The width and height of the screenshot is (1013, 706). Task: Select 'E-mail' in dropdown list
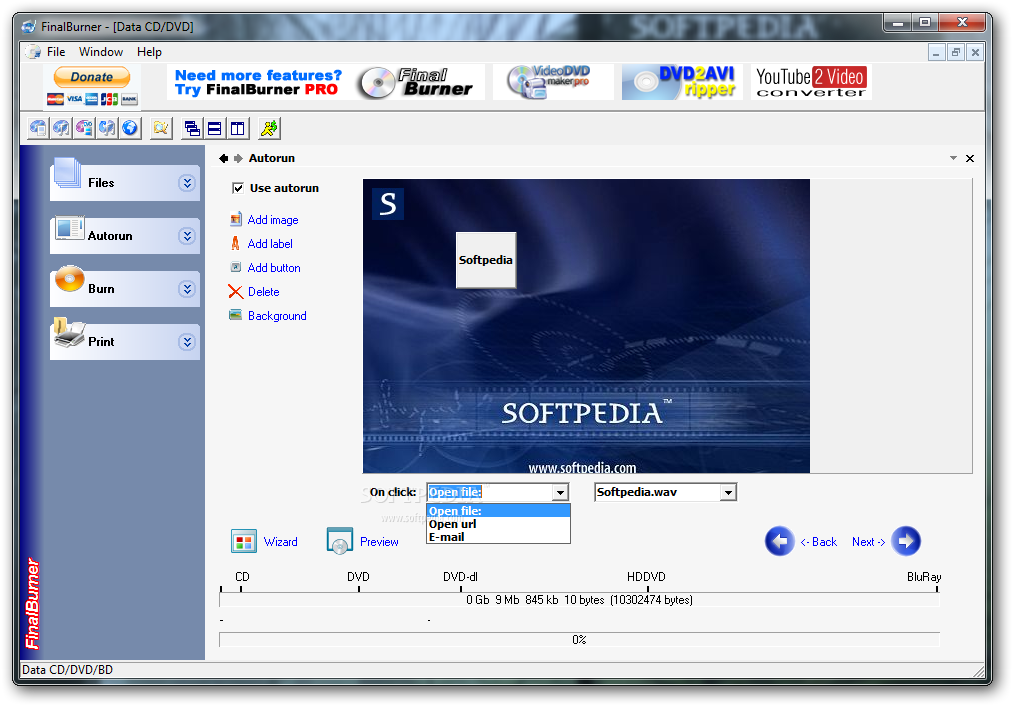[498, 537]
